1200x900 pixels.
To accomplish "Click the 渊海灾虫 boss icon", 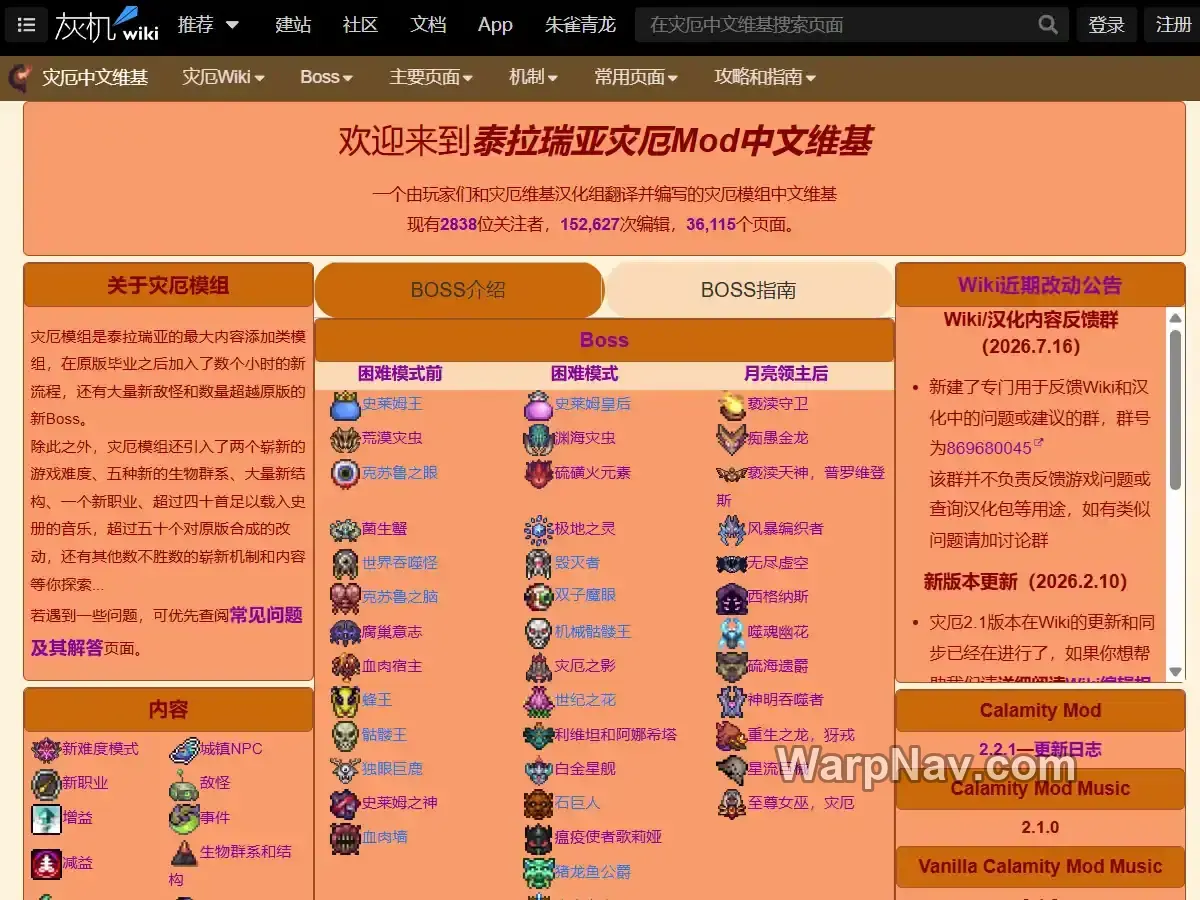I will (x=538, y=438).
